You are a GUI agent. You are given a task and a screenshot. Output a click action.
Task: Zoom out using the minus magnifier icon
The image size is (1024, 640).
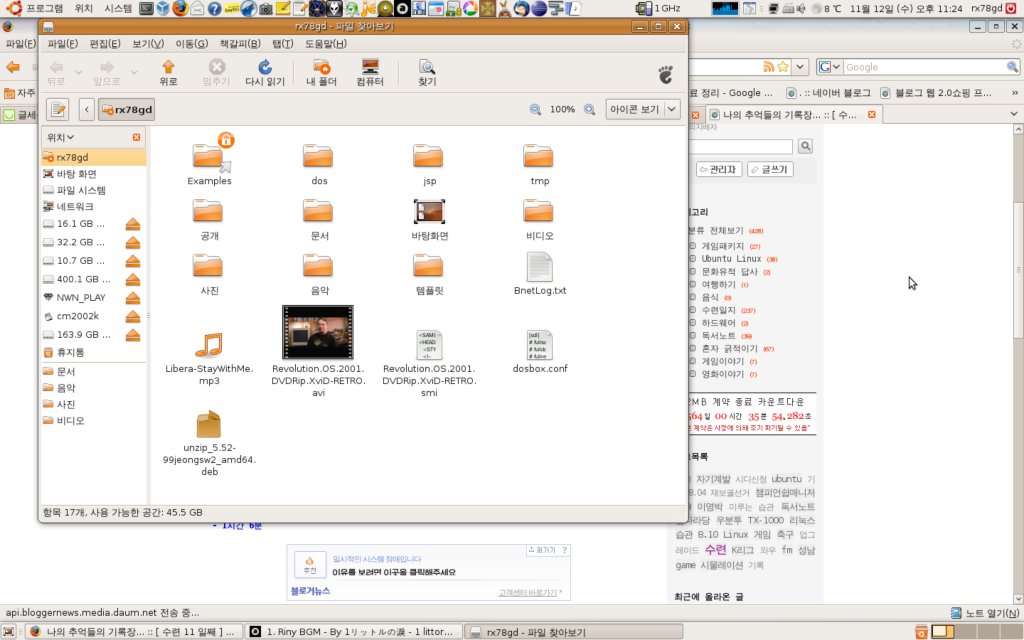(x=535, y=110)
